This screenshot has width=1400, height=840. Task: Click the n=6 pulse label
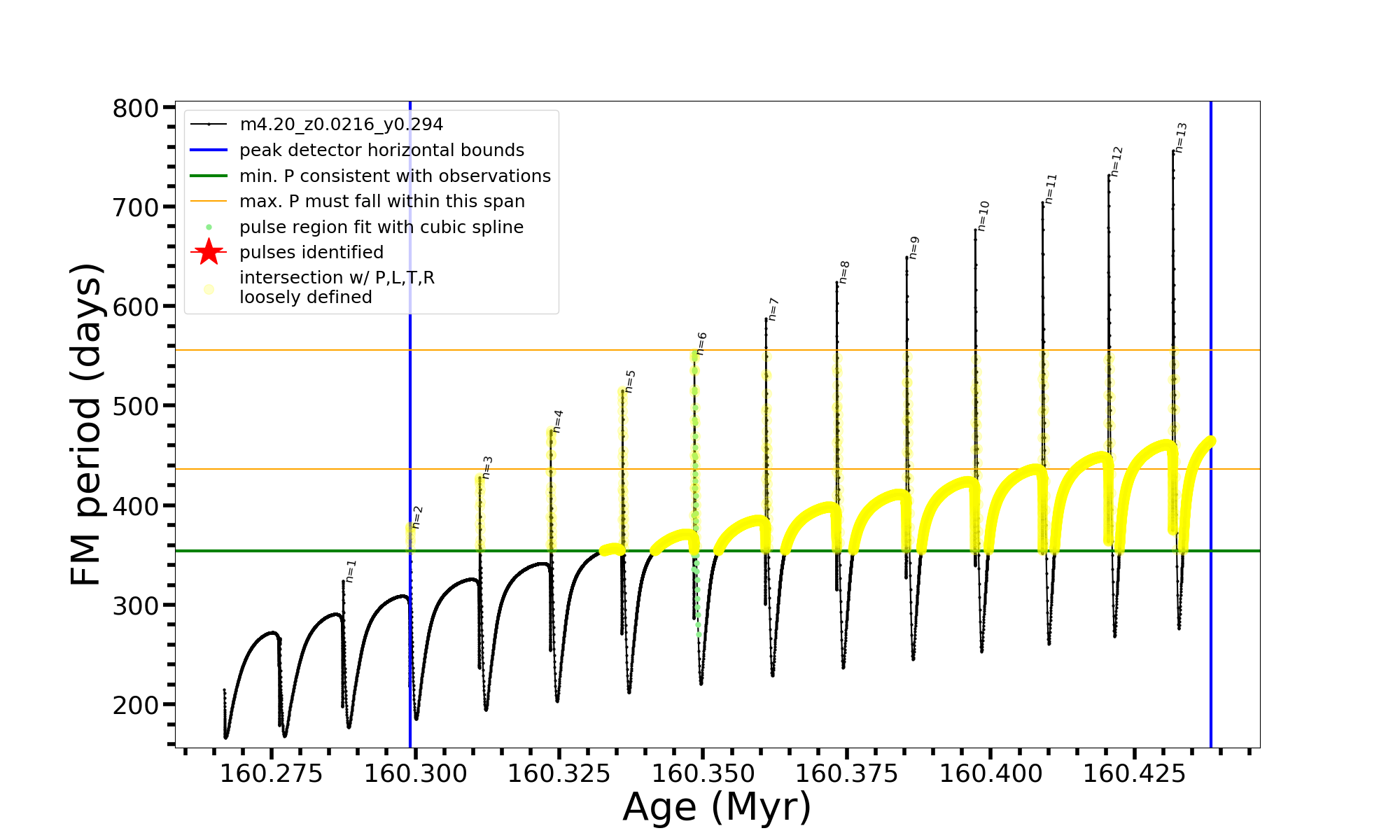701,344
